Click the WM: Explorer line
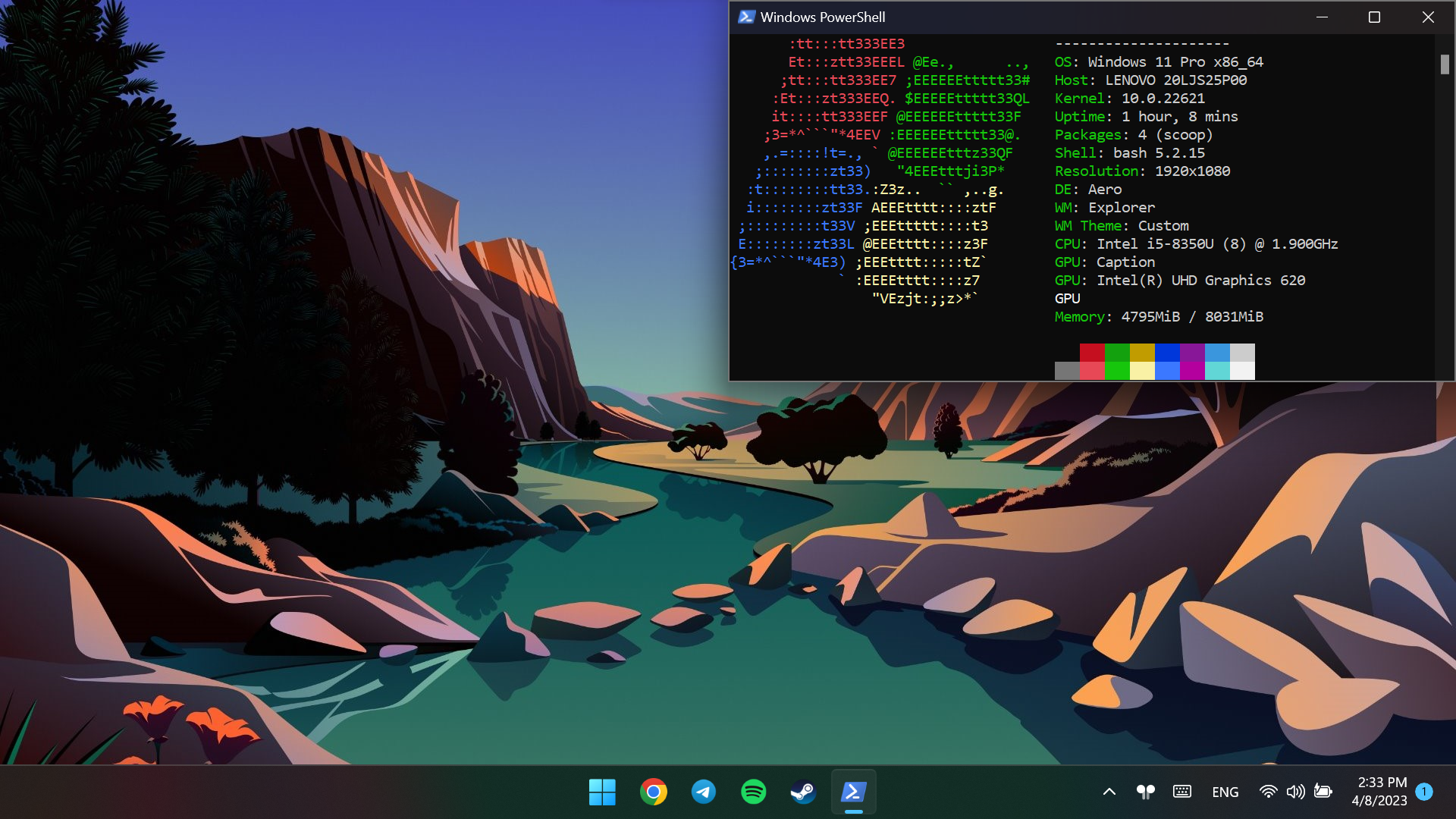 click(x=1105, y=208)
